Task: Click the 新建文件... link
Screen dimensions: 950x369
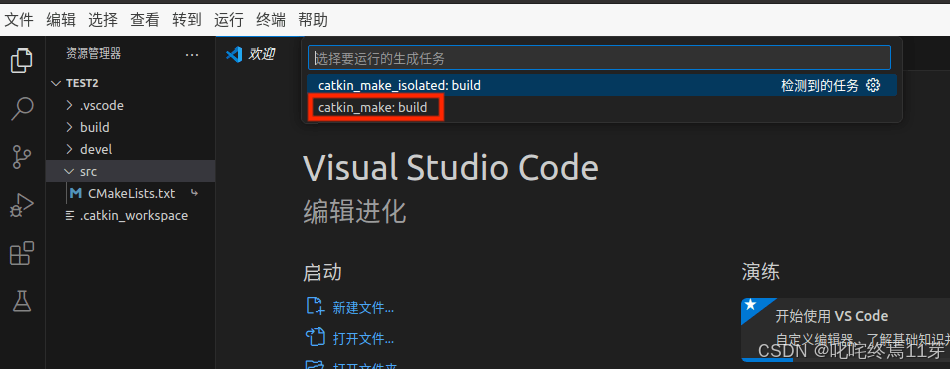Action: point(364,308)
